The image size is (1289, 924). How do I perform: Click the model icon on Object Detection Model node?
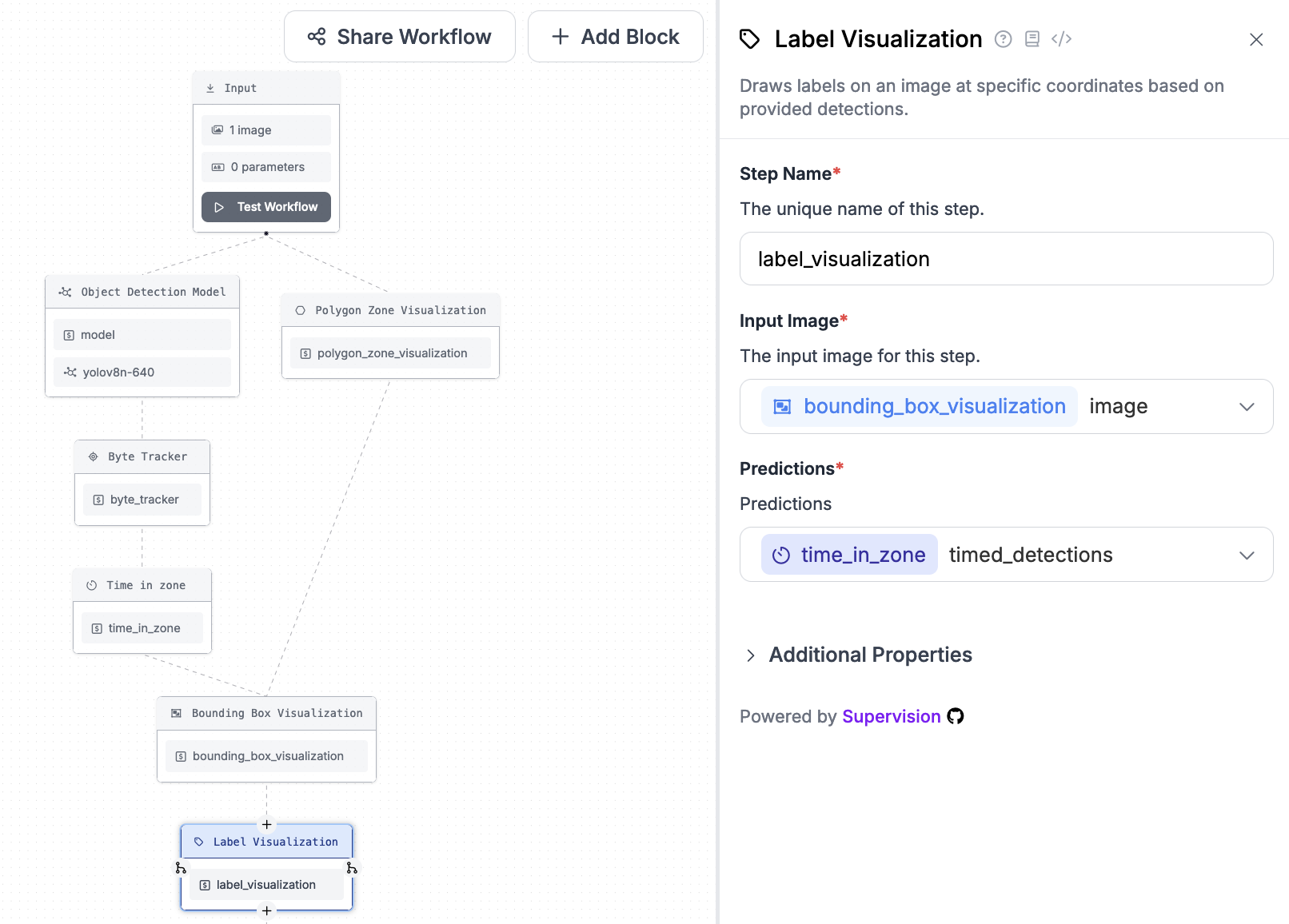(65, 291)
